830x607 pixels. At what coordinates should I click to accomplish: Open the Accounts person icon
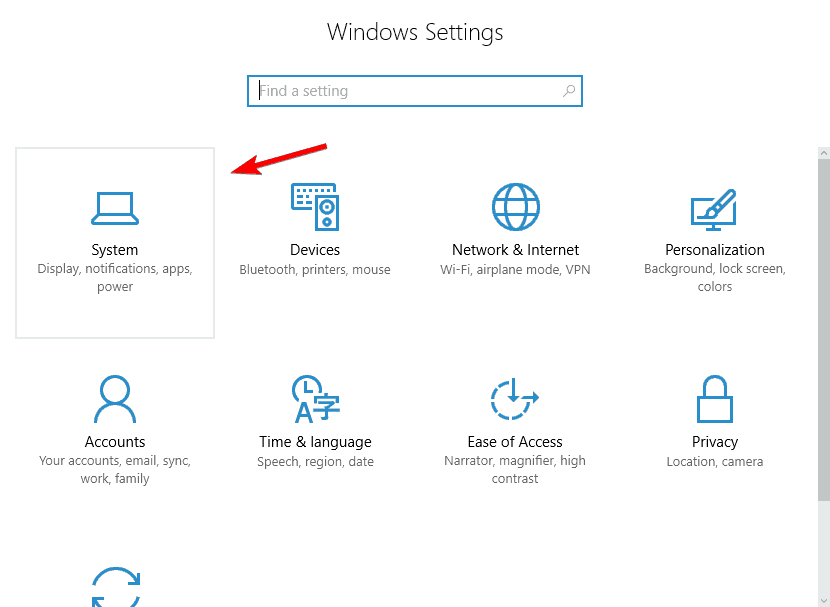(115, 399)
